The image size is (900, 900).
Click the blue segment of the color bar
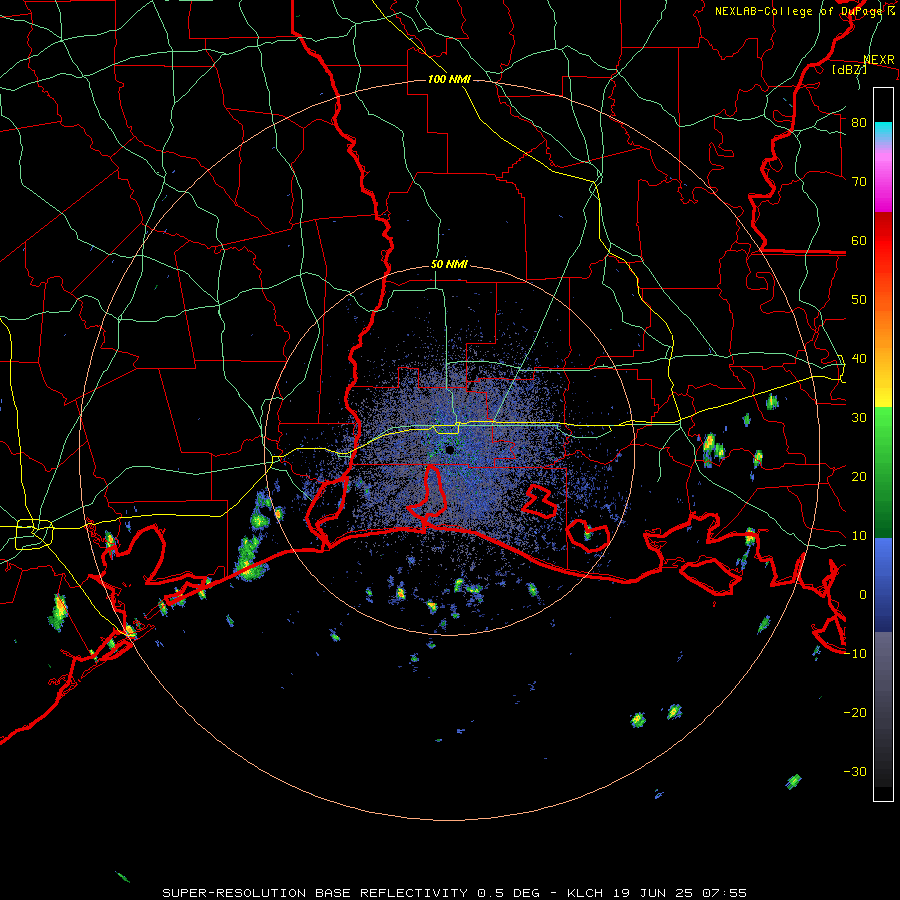tap(883, 585)
